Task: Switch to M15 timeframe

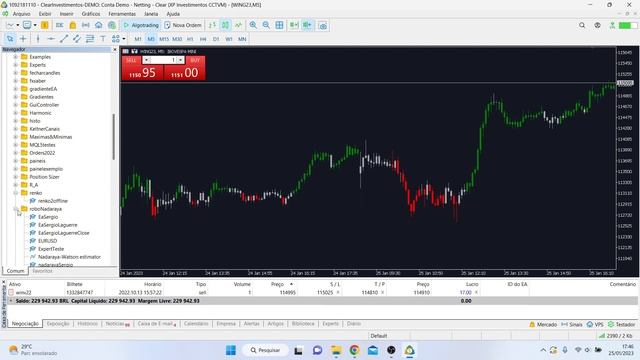Action: (164, 39)
